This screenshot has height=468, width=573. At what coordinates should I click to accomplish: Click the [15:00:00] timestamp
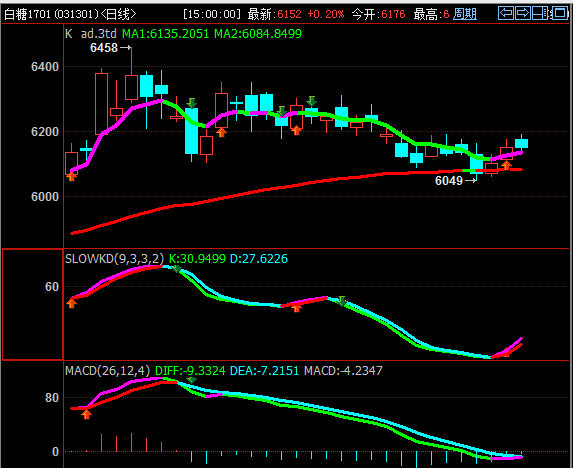coord(212,14)
